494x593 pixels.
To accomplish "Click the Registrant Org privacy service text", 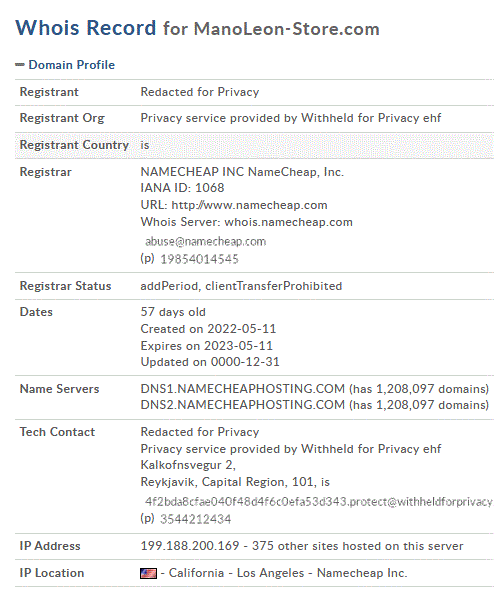I will point(290,118).
